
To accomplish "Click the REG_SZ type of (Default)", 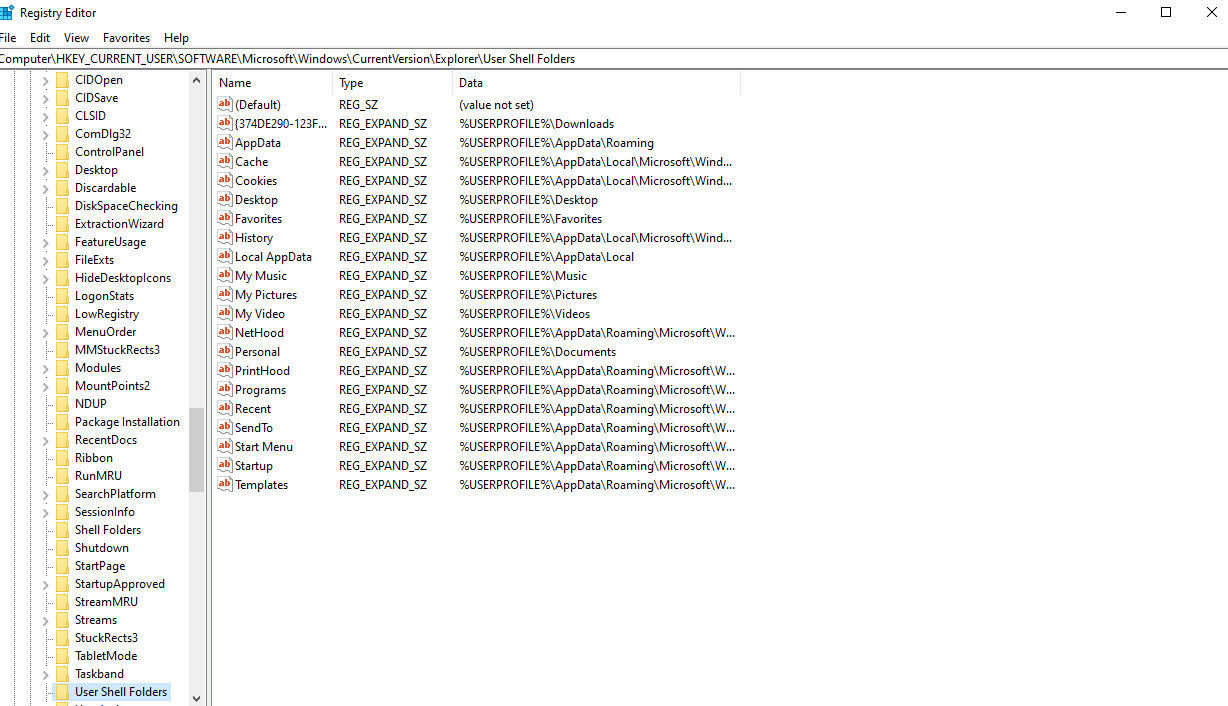I will pos(358,104).
